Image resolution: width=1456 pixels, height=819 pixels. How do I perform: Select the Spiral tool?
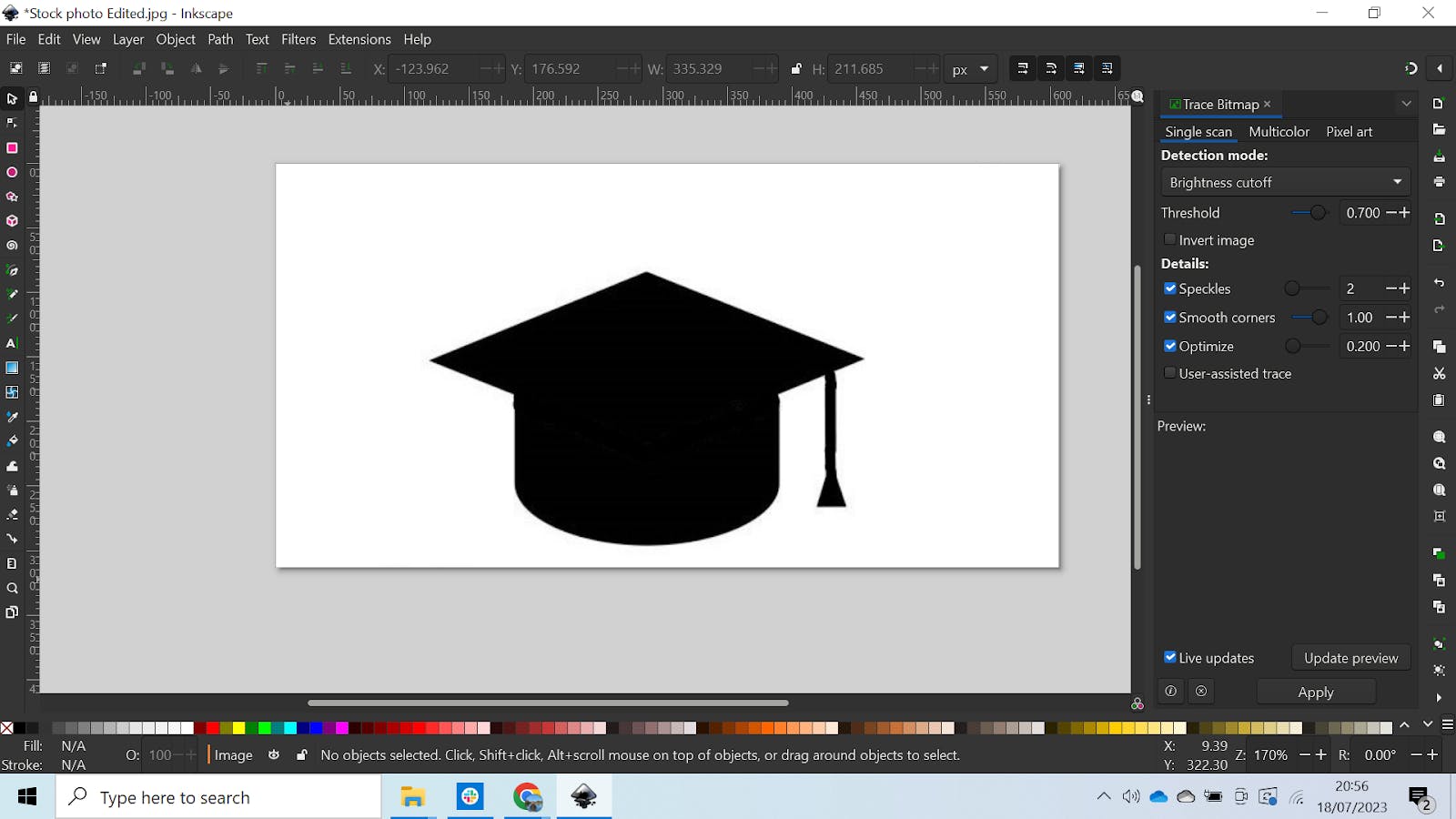pyautogui.click(x=12, y=246)
